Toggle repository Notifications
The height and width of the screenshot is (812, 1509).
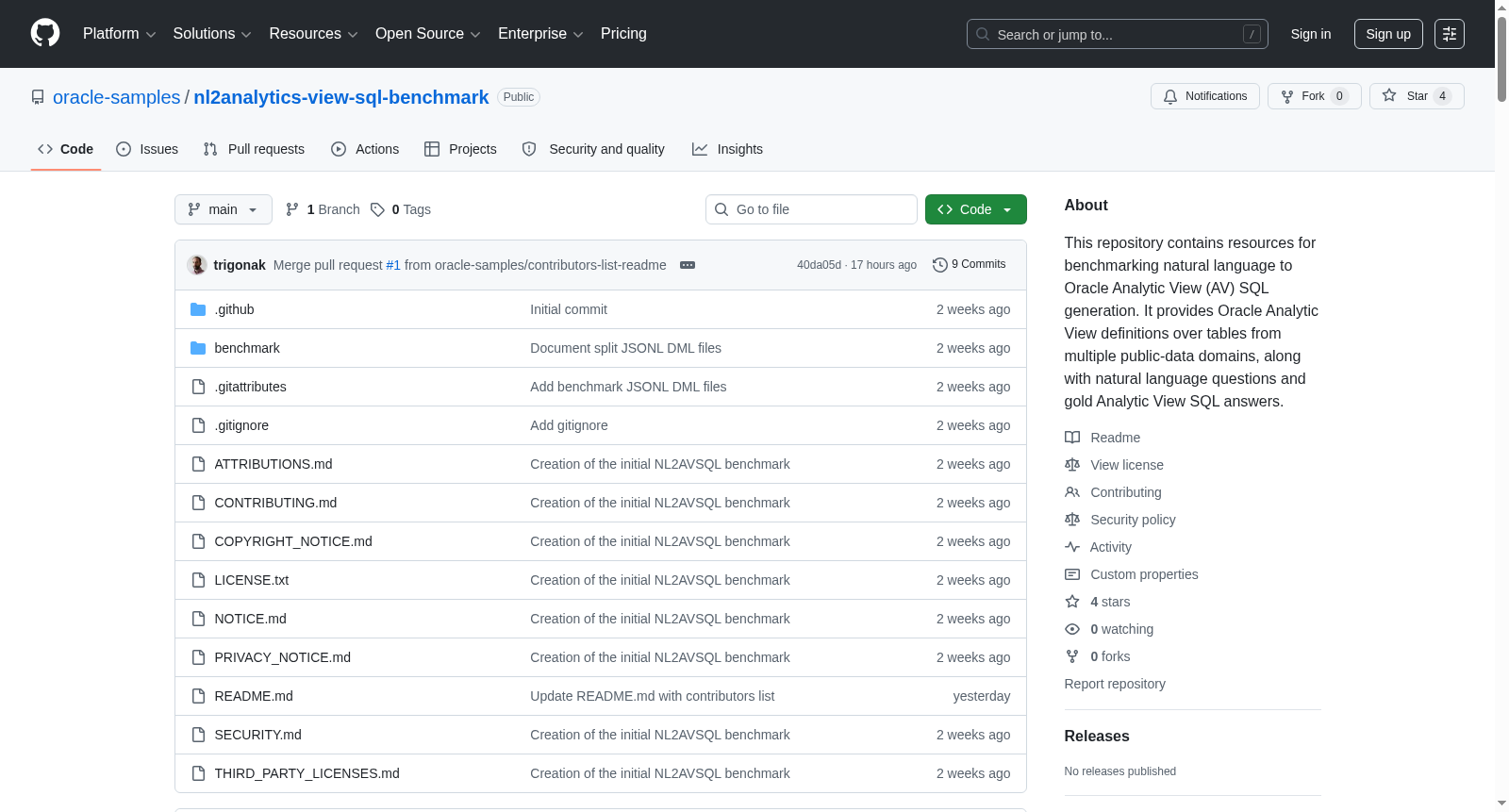tap(1205, 96)
